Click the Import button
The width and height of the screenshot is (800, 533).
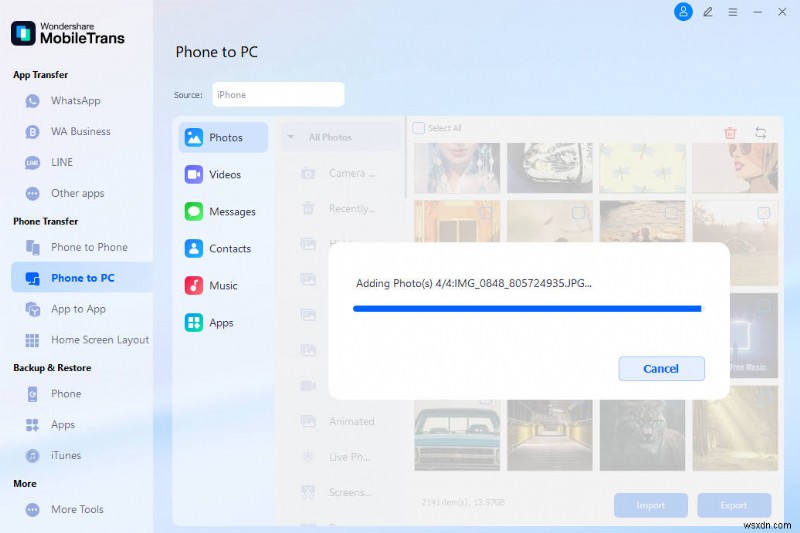point(651,505)
